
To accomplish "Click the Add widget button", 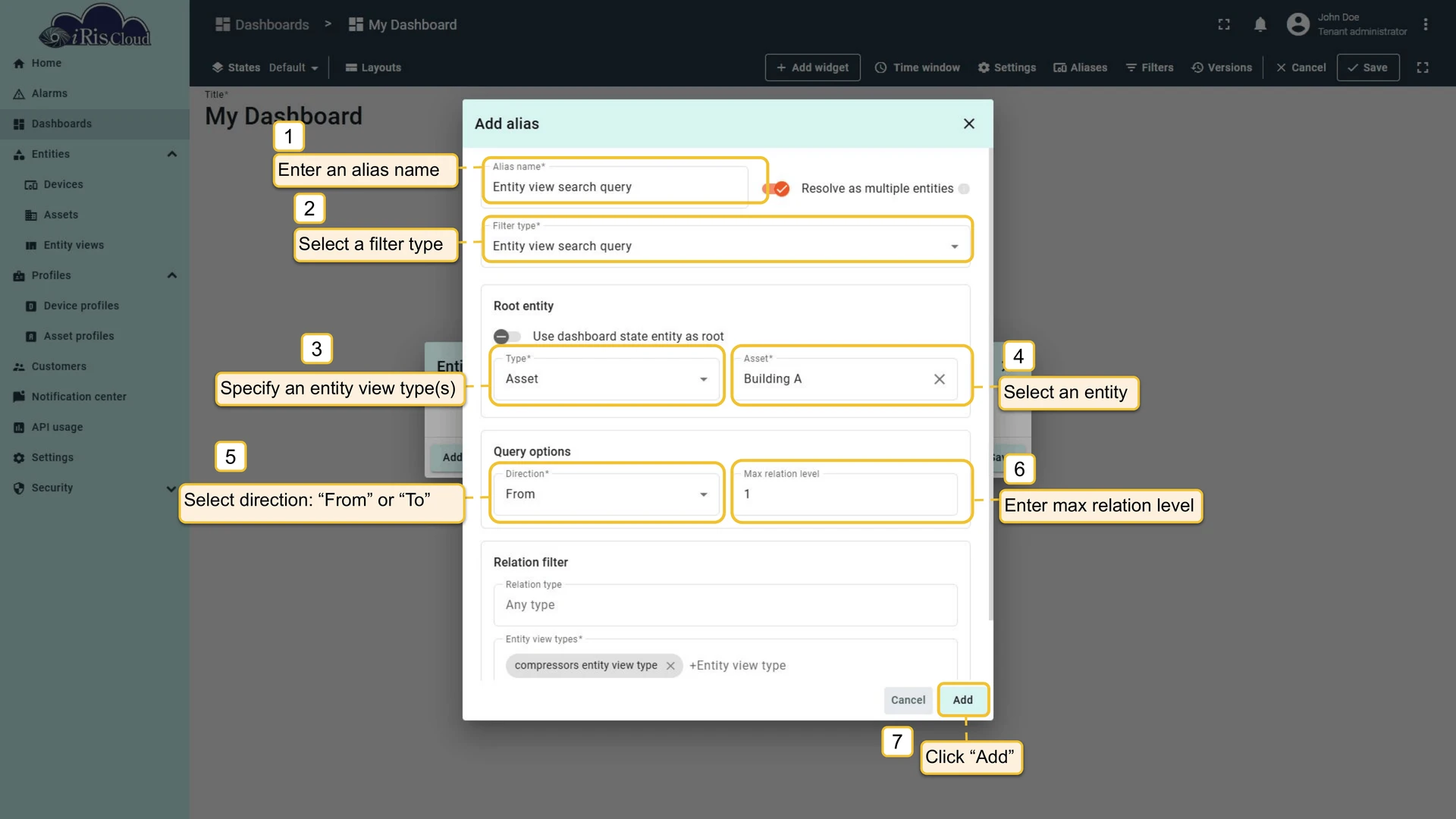I will pos(812,67).
